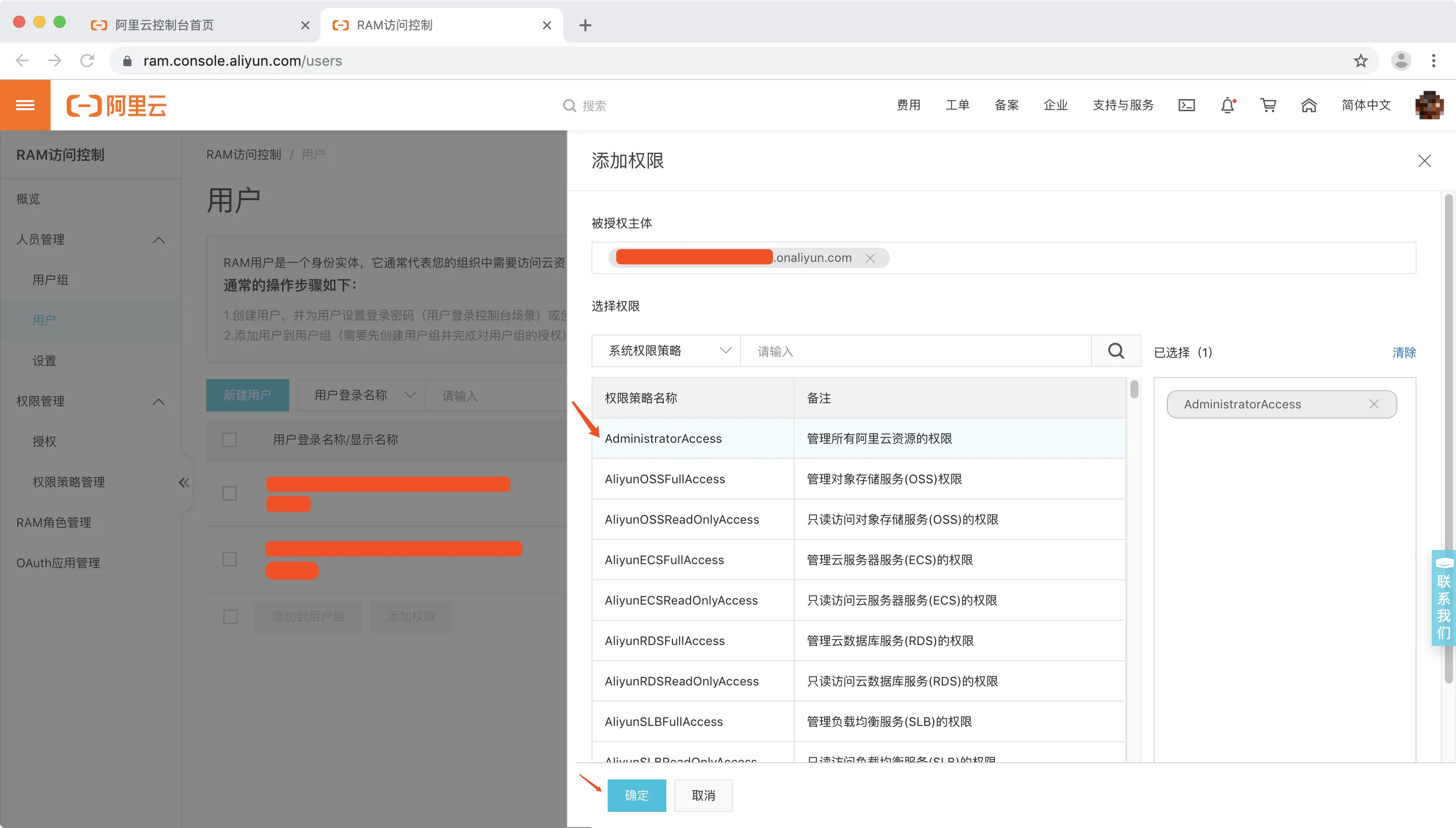1456x828 pixels.
Task: Open the hamburger menu in Aliyun header
Action: coord(25,105)
